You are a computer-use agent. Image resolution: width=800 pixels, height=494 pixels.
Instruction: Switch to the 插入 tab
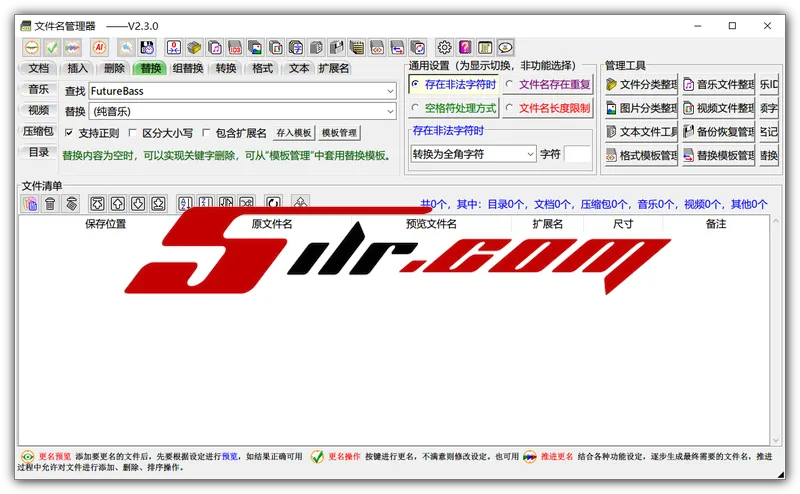78,68
